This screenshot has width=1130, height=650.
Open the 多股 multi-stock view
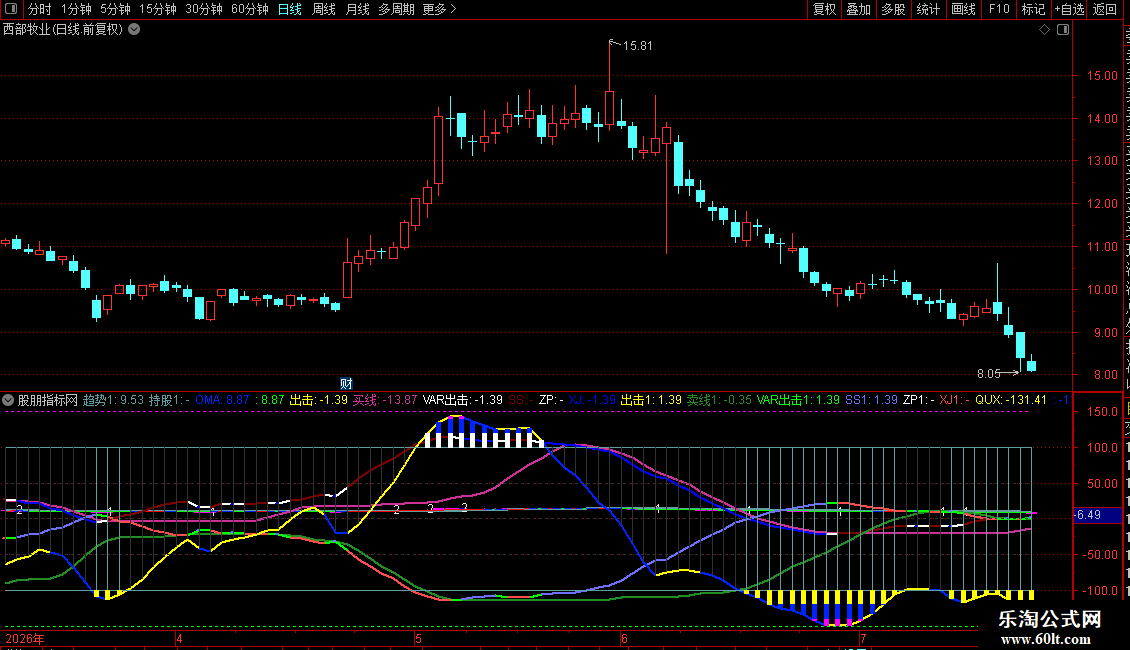coord(893,9)
